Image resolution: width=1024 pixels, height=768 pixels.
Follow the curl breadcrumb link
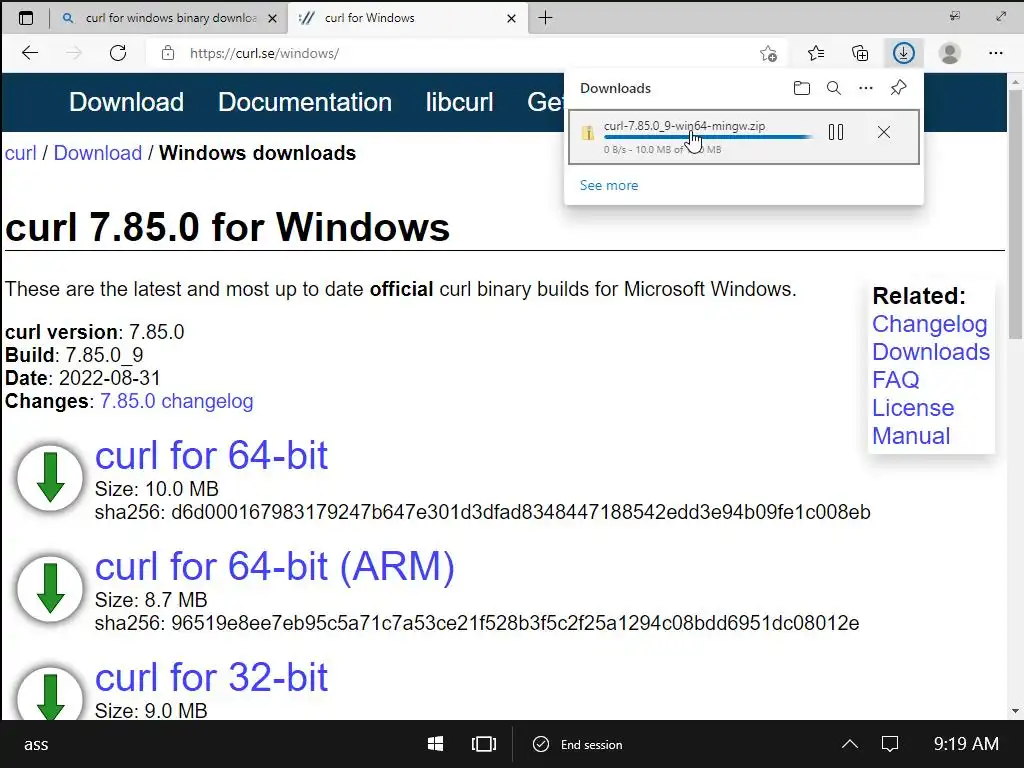[21, 153]
